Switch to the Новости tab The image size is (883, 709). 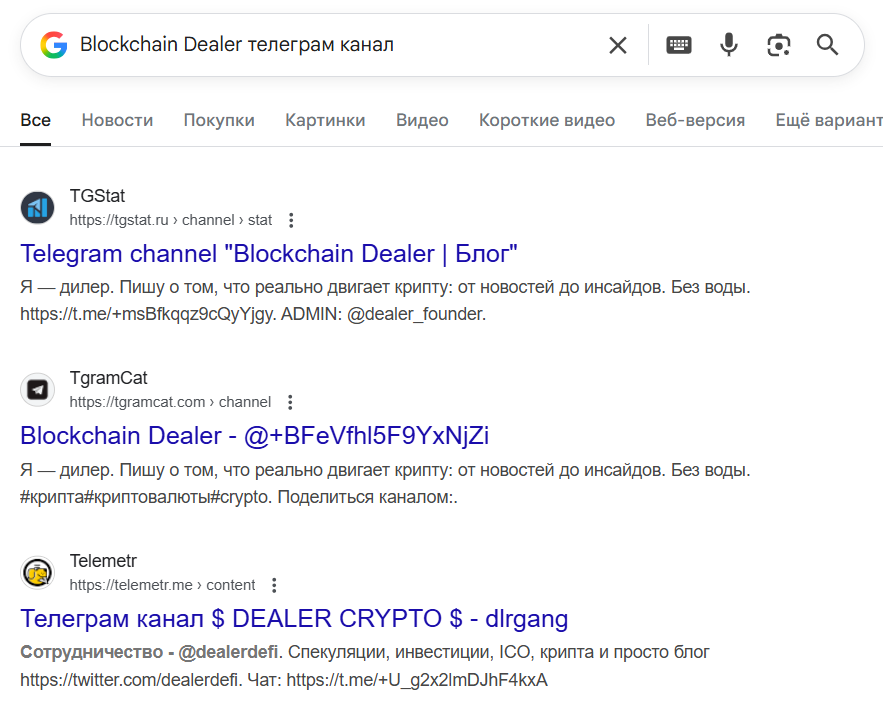[117, 120]
